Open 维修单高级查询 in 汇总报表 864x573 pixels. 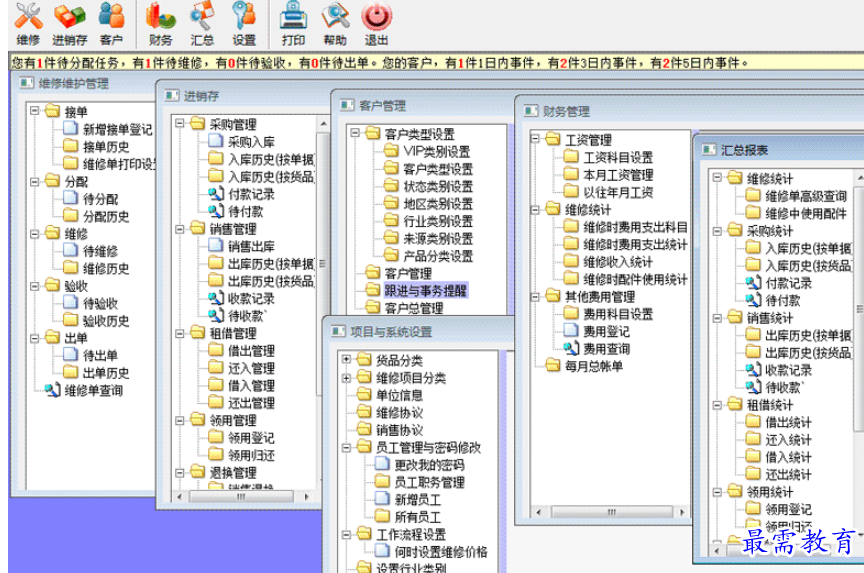click(796, 196)
